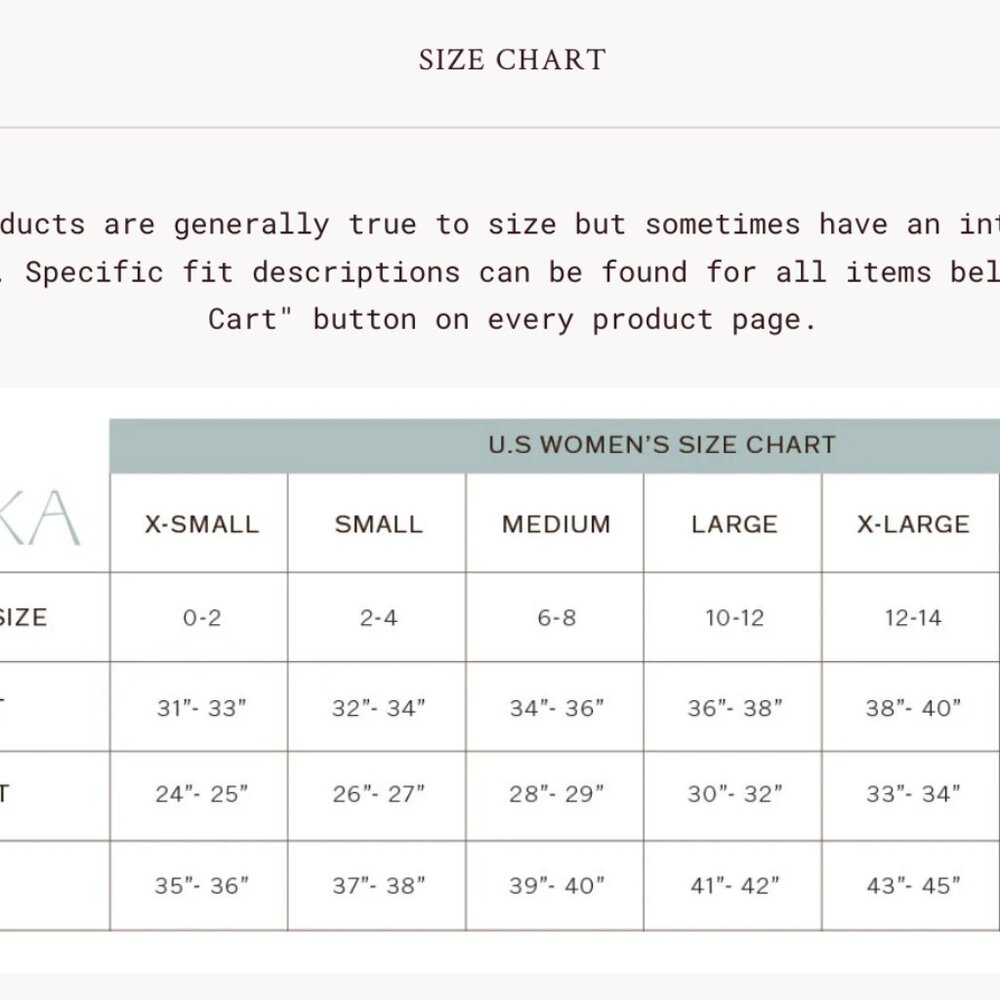
Task: Click the 35"- 36" hip measurement cell
Action: click(202, 885)
